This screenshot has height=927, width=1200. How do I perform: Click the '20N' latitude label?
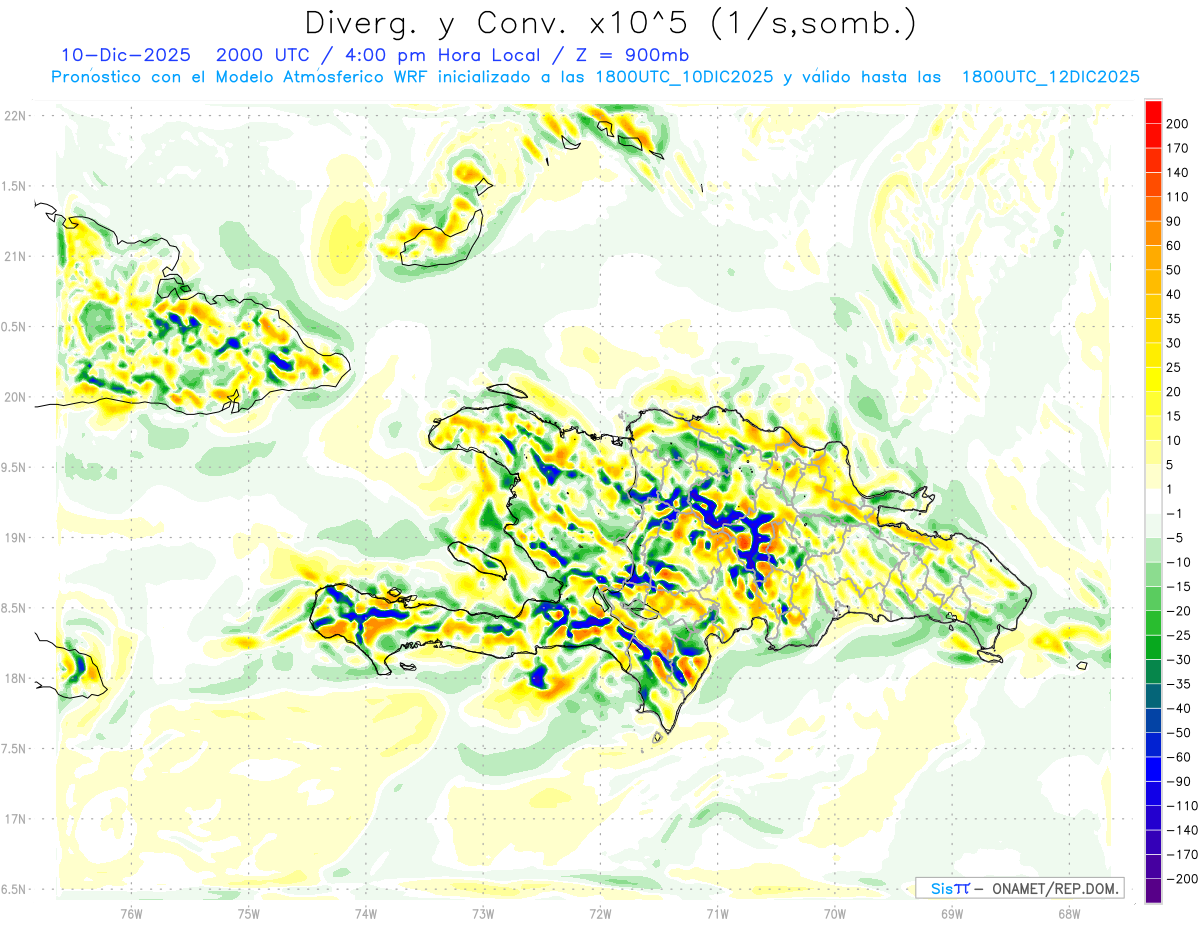coord(16,397)
